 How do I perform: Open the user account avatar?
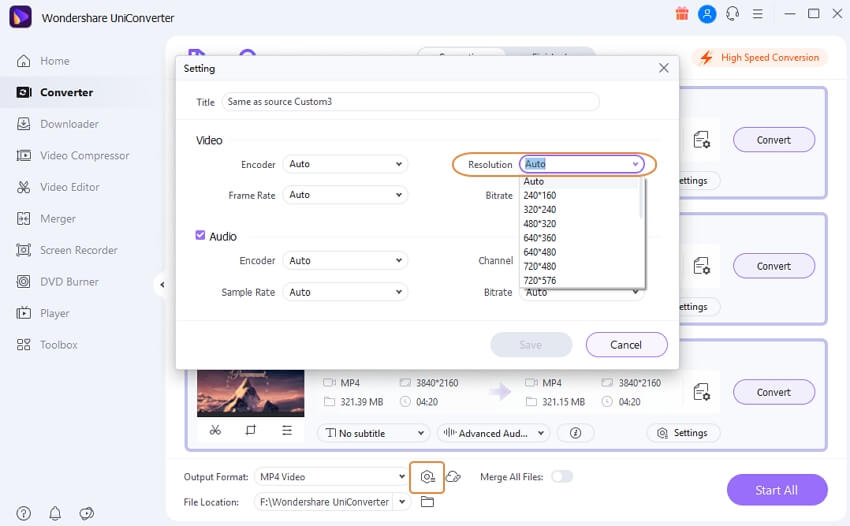coord(707,14)
